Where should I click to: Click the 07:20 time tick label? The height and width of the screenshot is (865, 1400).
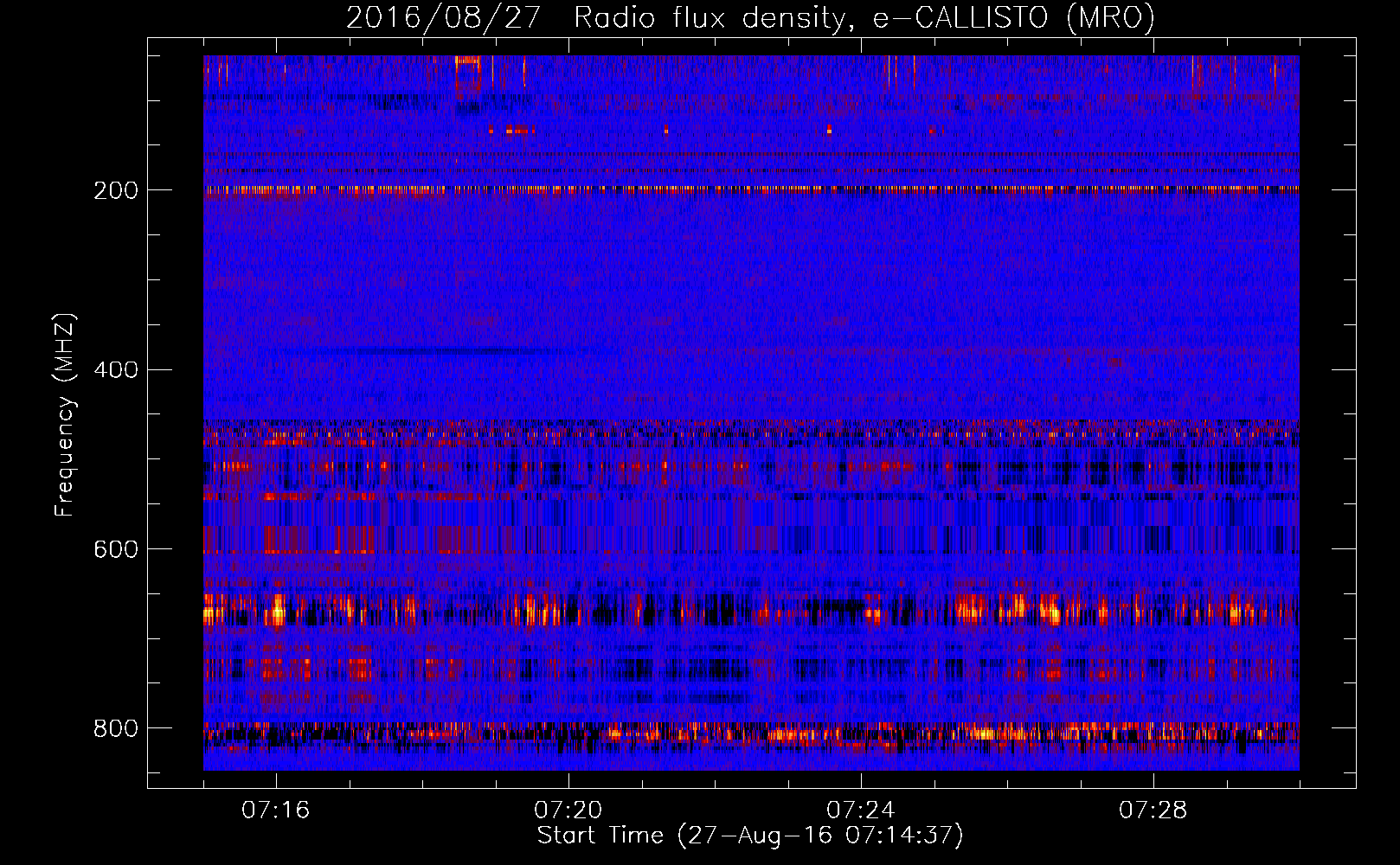click(x=568, y=810)
